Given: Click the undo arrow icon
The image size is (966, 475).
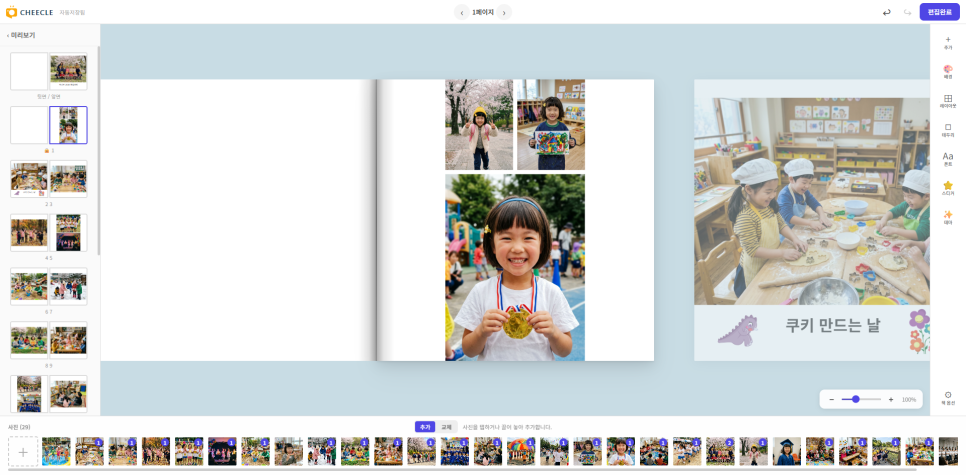Looking at the screenshot, I should (x=887, y=12).
